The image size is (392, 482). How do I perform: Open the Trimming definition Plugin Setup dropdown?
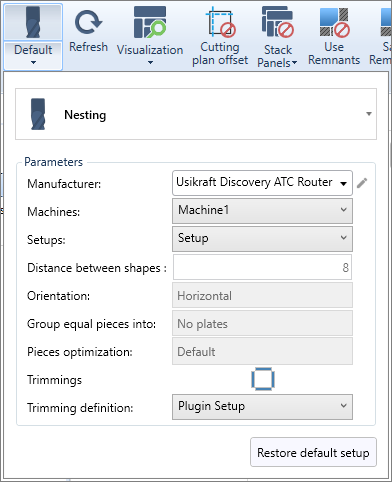(x=262, y=407)
